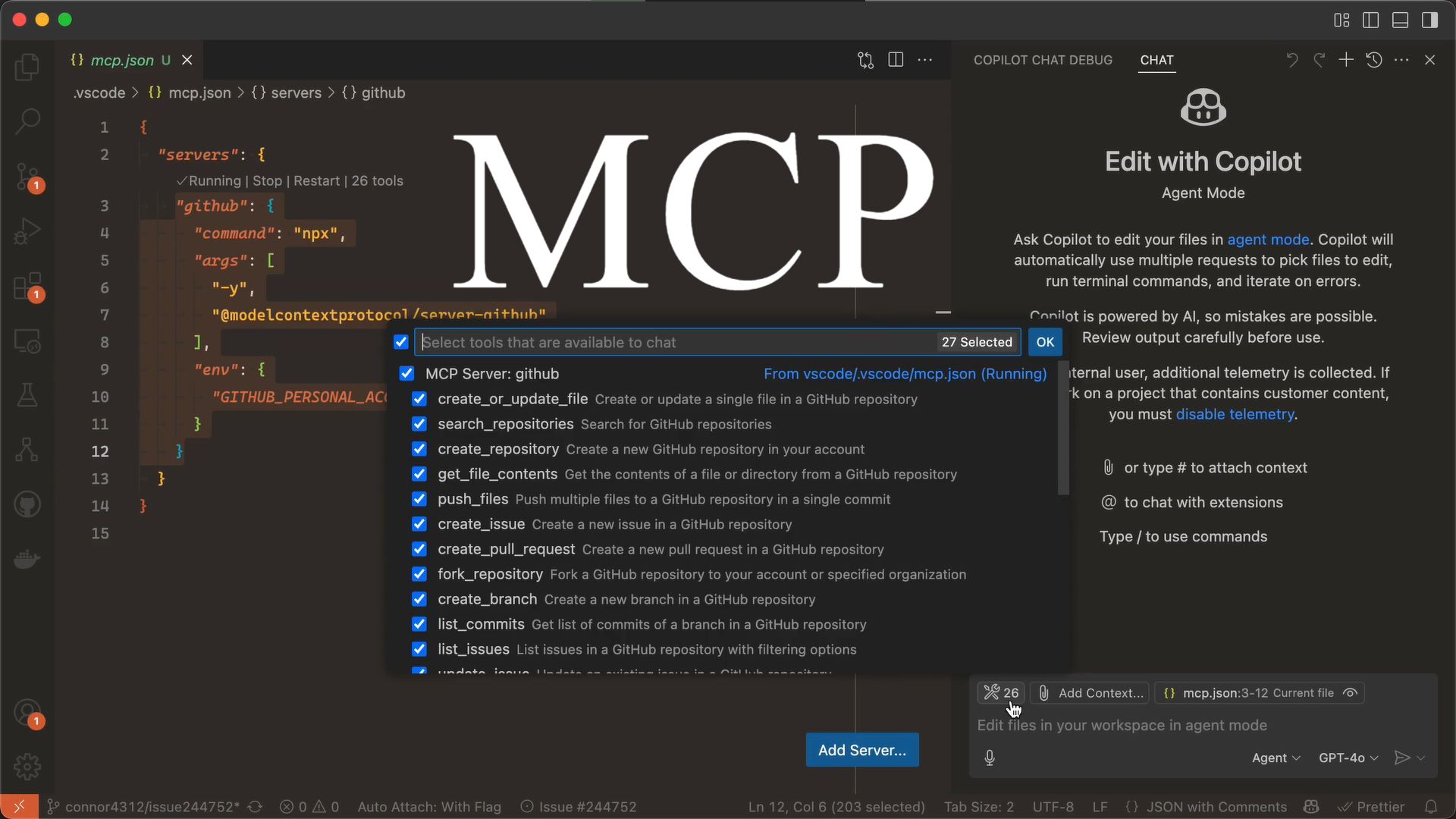This screenshot has width=1456, height=819.
Task: Select tools icon showing 26
Action: (1001, 693)
